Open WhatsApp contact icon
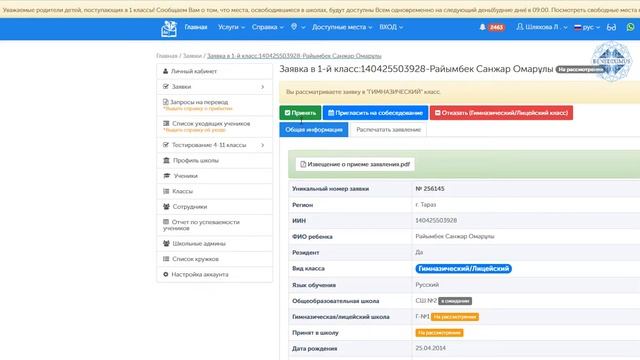The image size is (640, 360). (x=631, y=27)
